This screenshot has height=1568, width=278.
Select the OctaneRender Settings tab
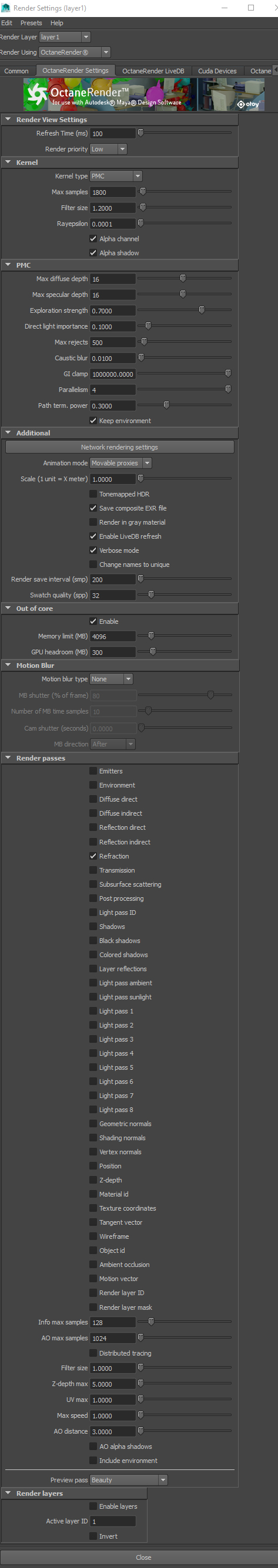(75, 70)
